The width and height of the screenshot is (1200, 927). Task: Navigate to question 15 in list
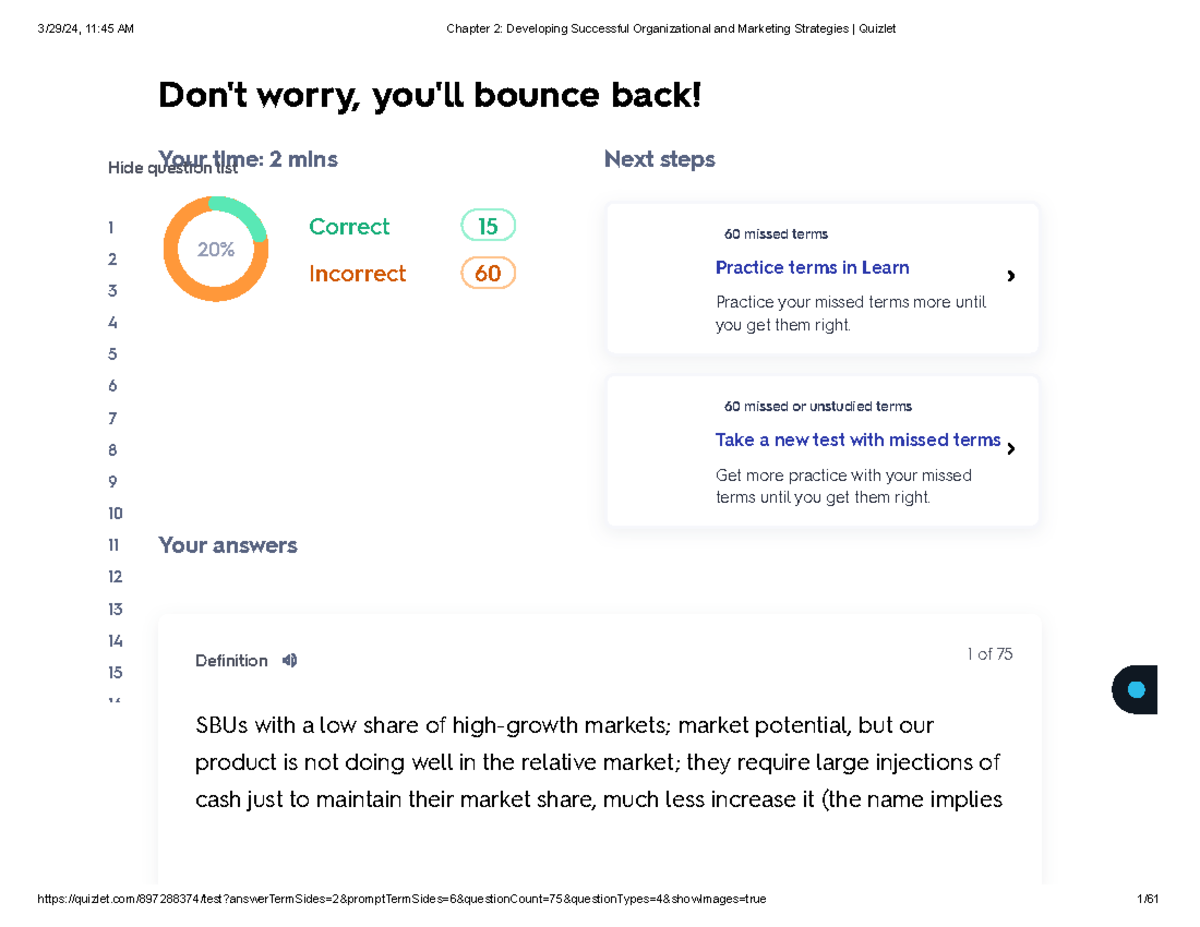(x=115, y=673)
